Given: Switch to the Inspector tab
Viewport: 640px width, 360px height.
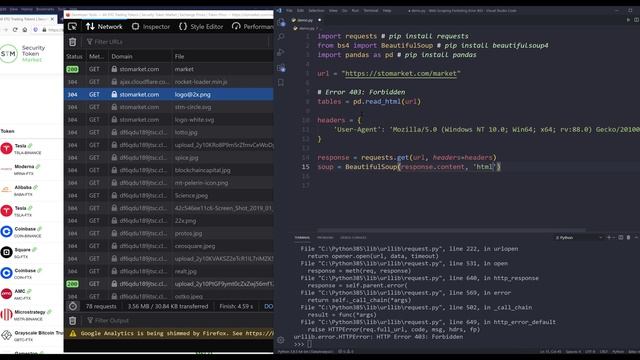Looking at the screenshot, I should coord(151,27).
